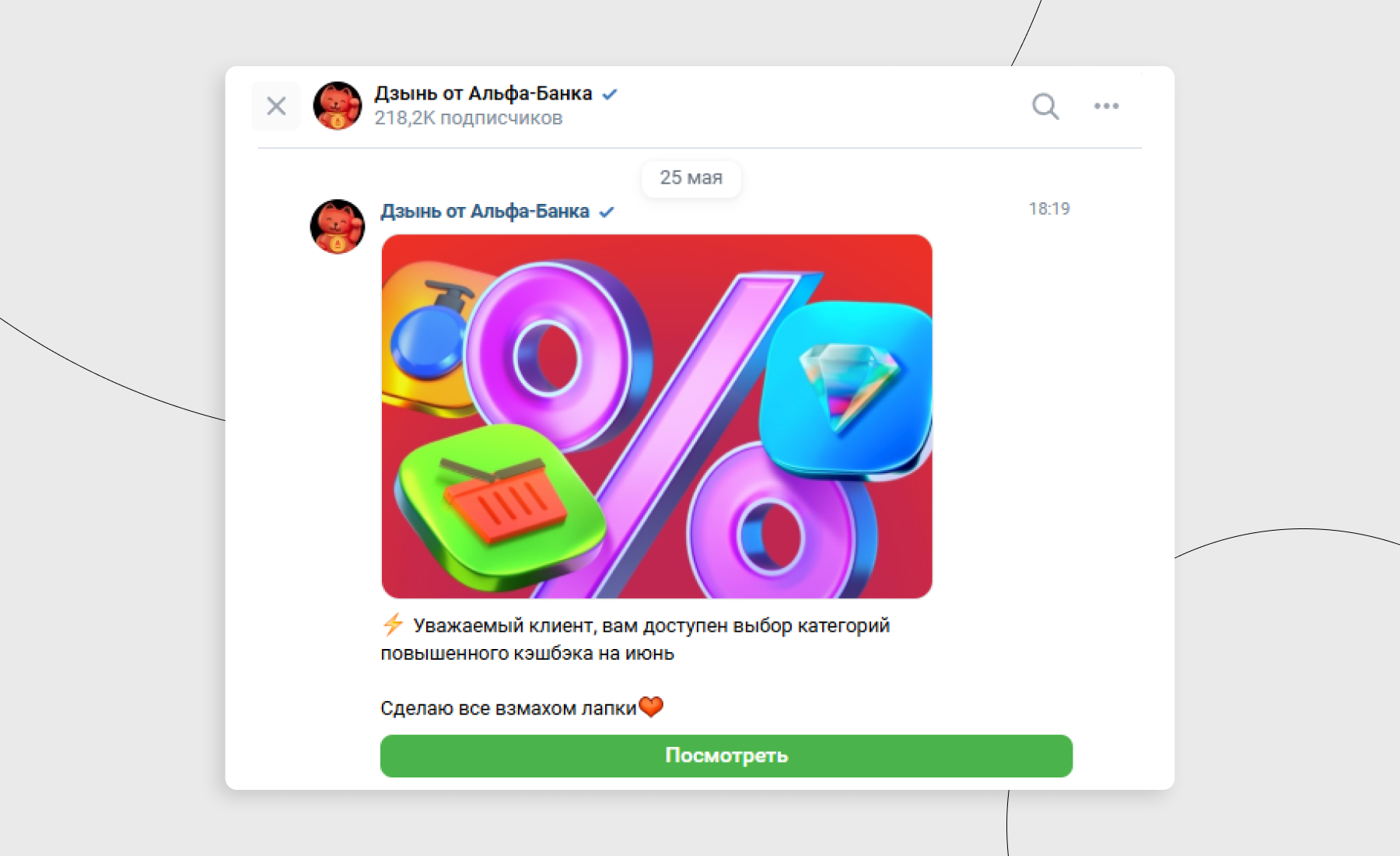
Task: Click the verified checkmark in header title
Action: coord(610,94)
